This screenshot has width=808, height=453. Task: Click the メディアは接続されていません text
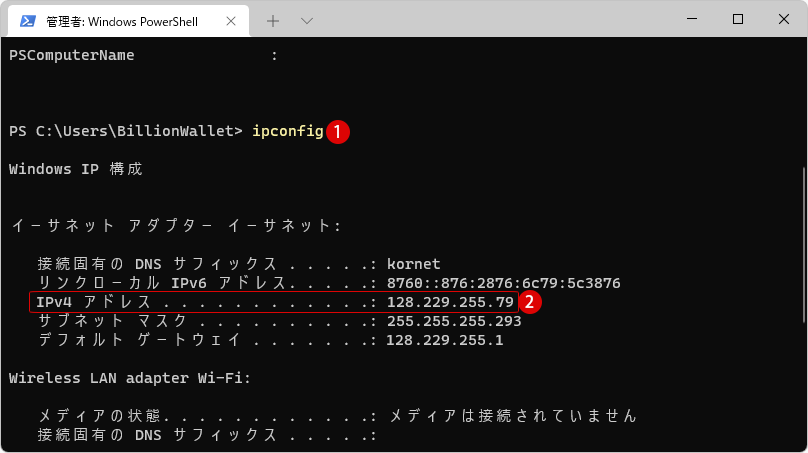(x=513, y=416)
